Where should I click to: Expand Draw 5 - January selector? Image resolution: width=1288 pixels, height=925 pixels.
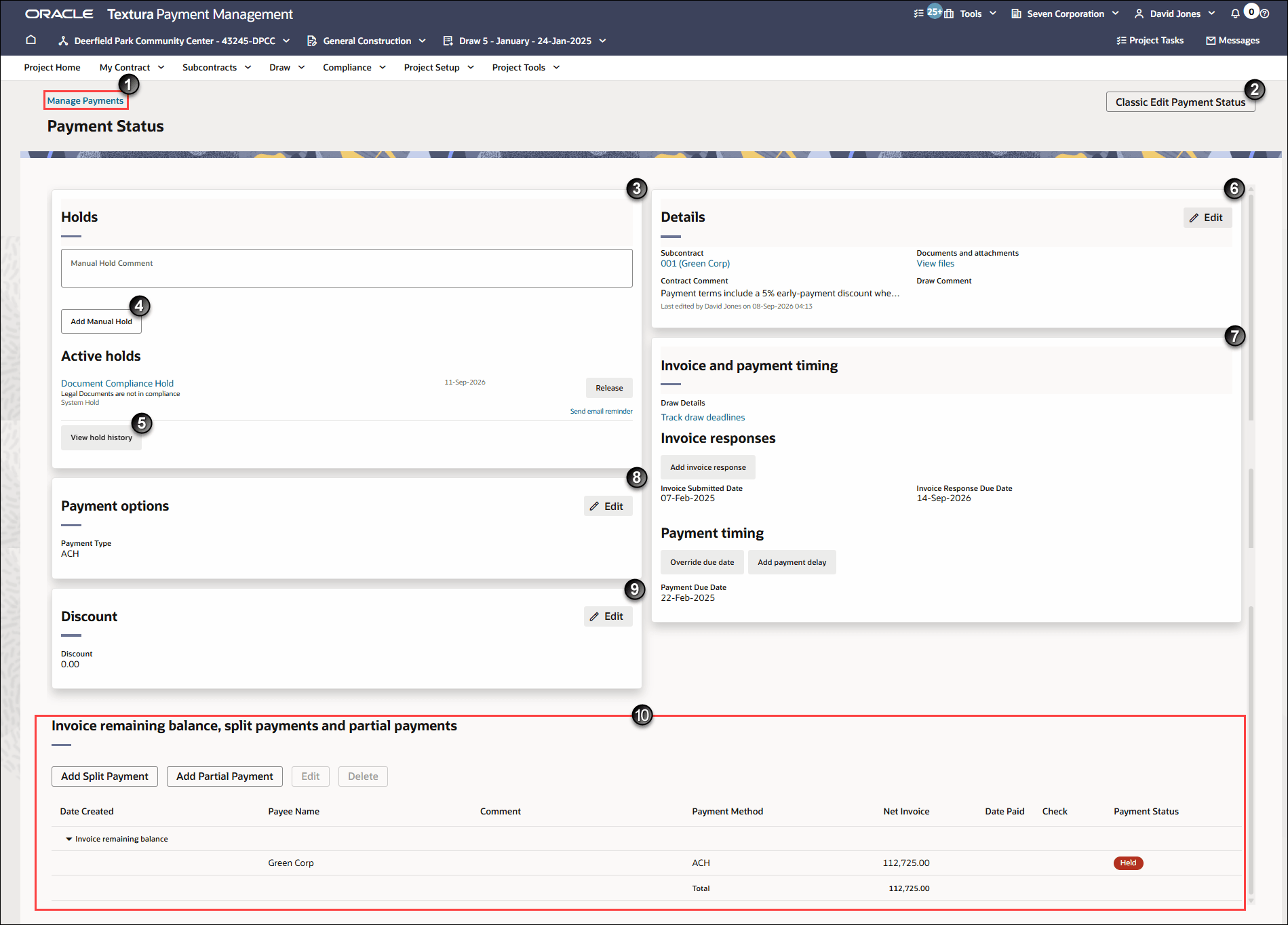point(602,41)
